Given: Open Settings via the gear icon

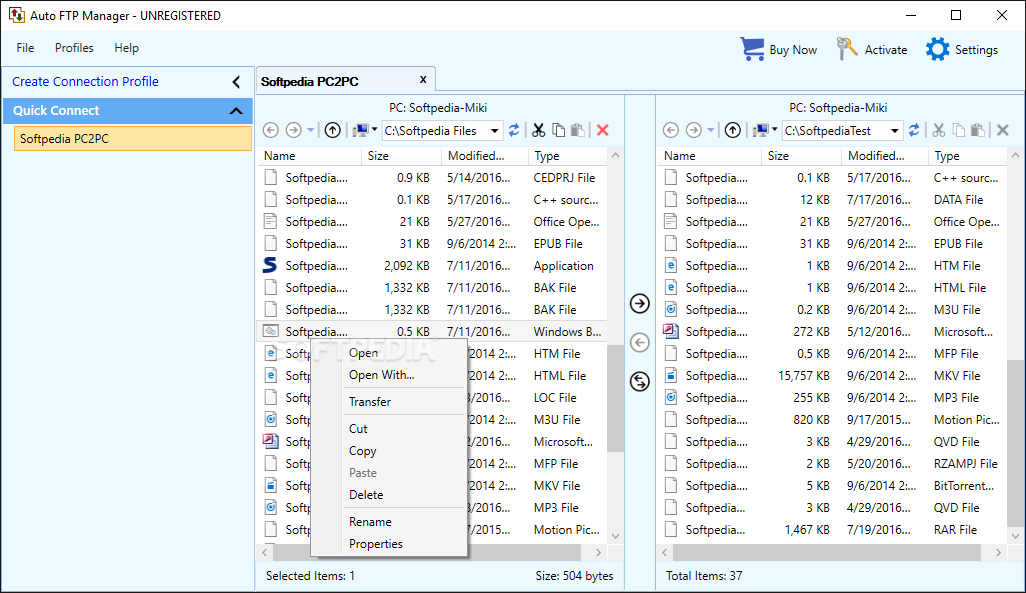Looking at the screenshot, I should click(x=938, y=49).
